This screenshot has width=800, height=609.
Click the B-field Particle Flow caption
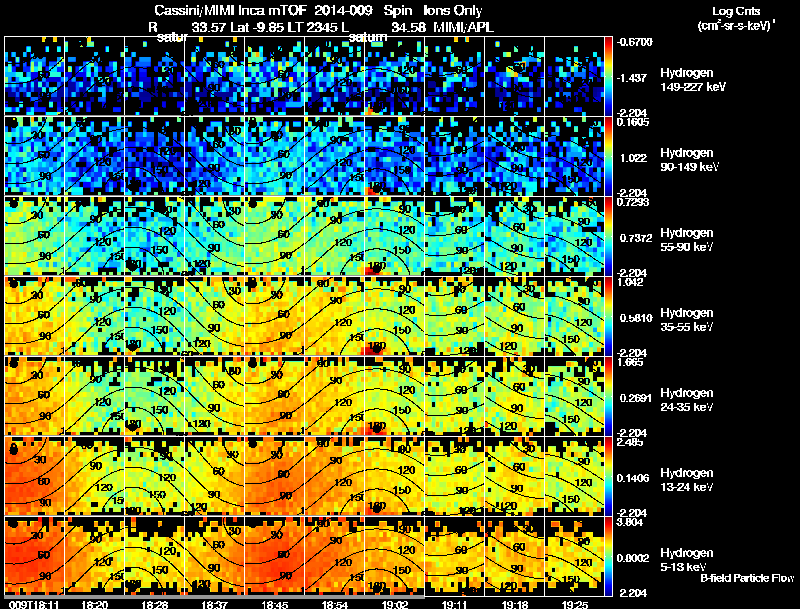(747, 578)
